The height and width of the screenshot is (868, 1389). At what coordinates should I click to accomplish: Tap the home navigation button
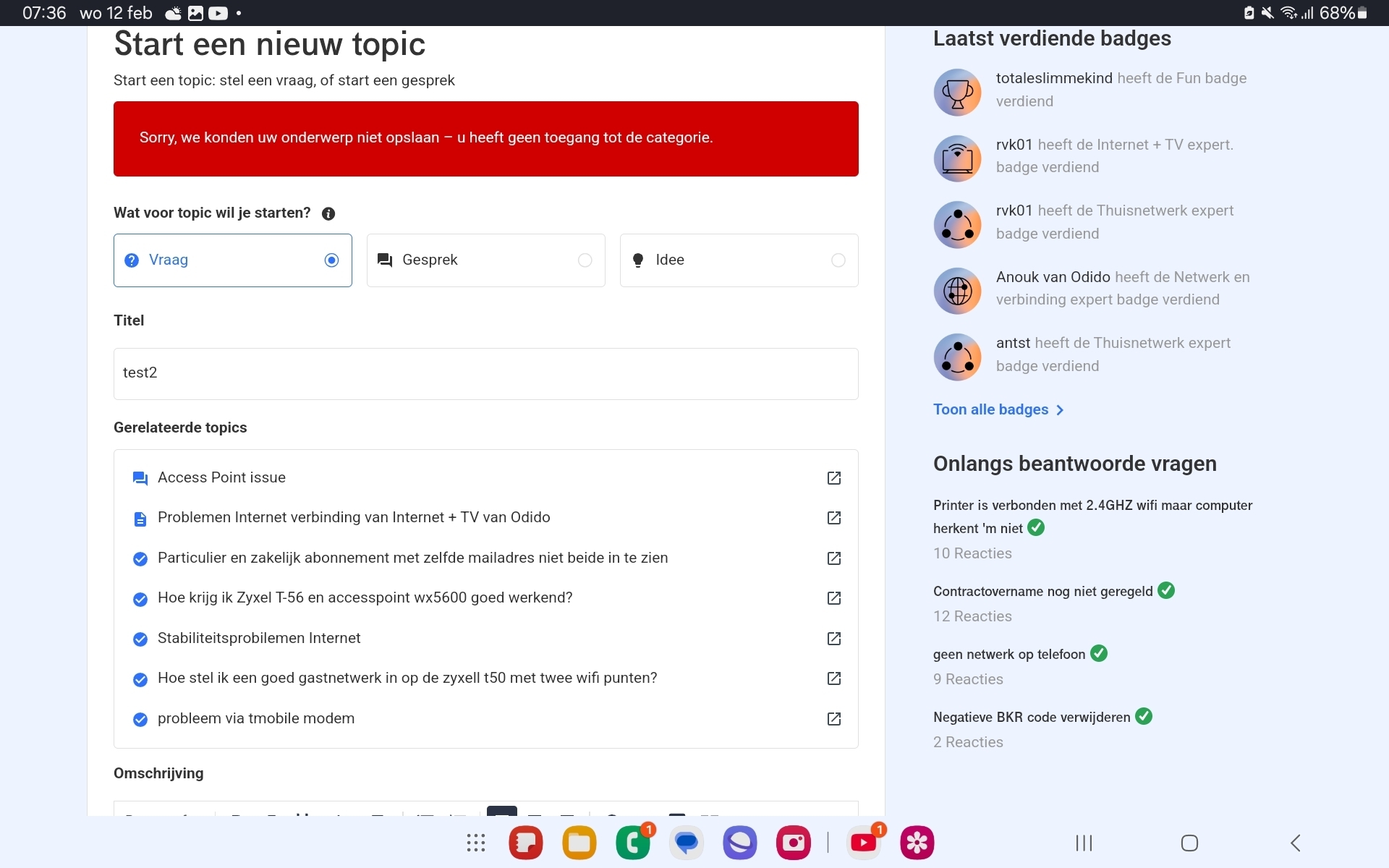click(x=1190, y=843)
